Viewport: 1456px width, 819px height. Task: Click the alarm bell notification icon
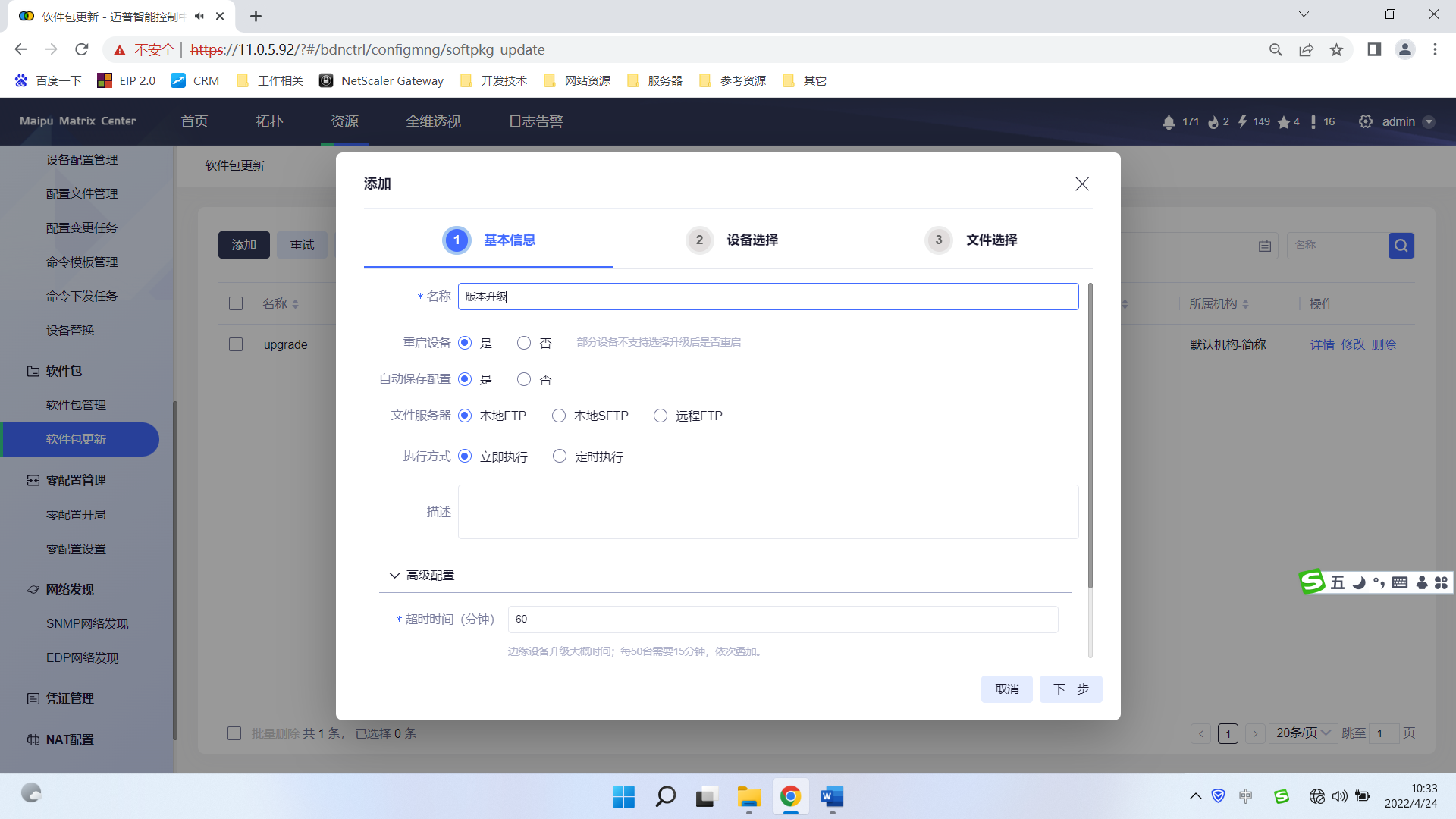coord(1169,122)
